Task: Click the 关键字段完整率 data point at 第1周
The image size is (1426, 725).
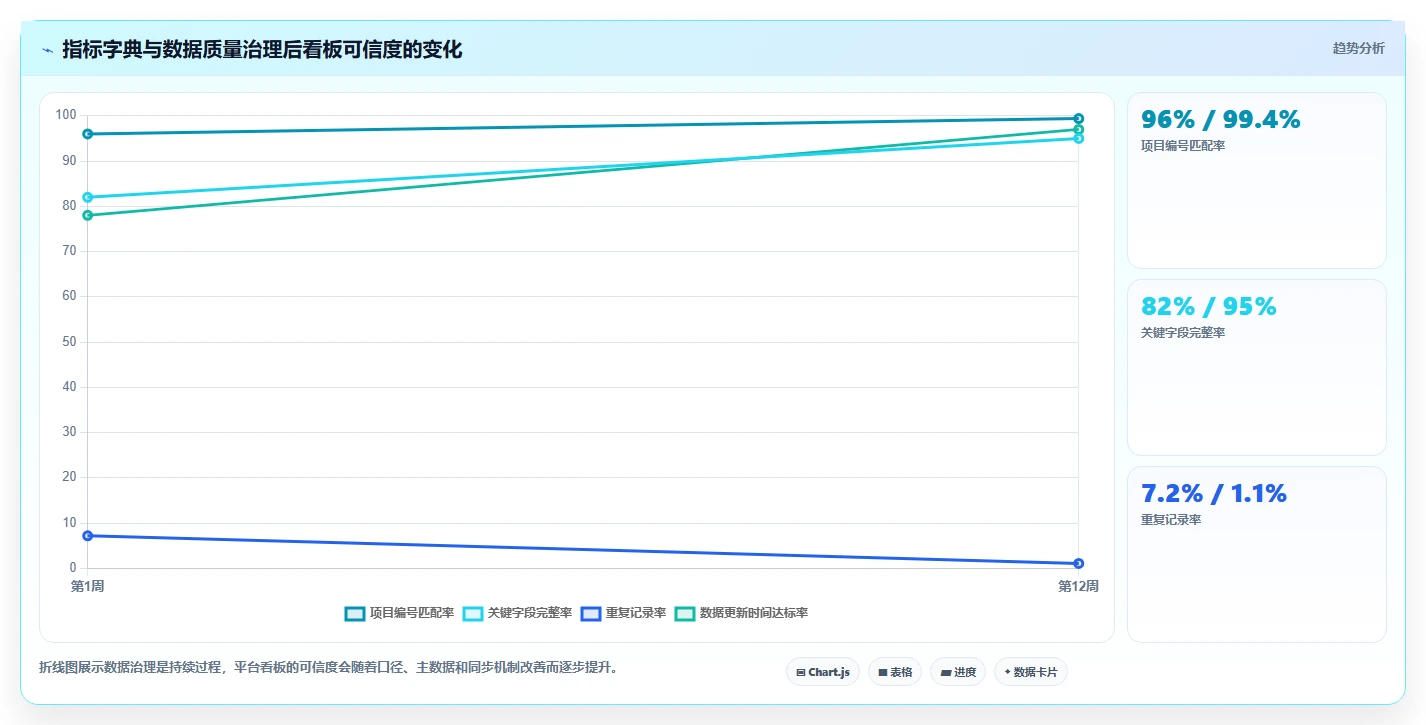Action: pyautogui.click(x=88, y=197)
